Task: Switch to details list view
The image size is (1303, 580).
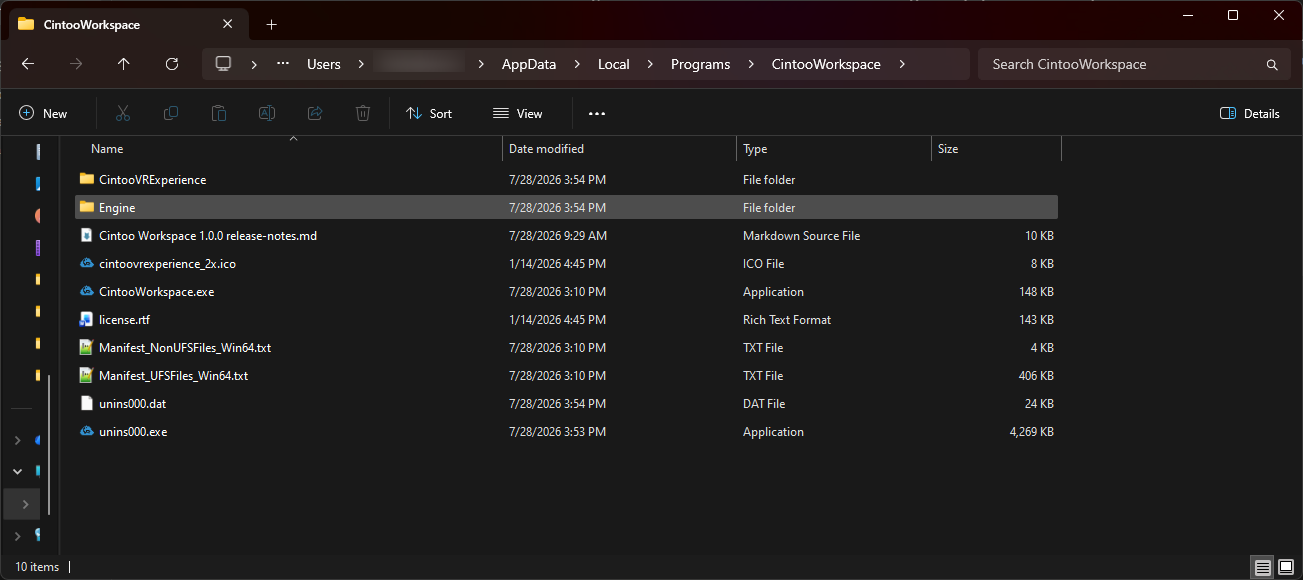Action: pos(1263,567)
